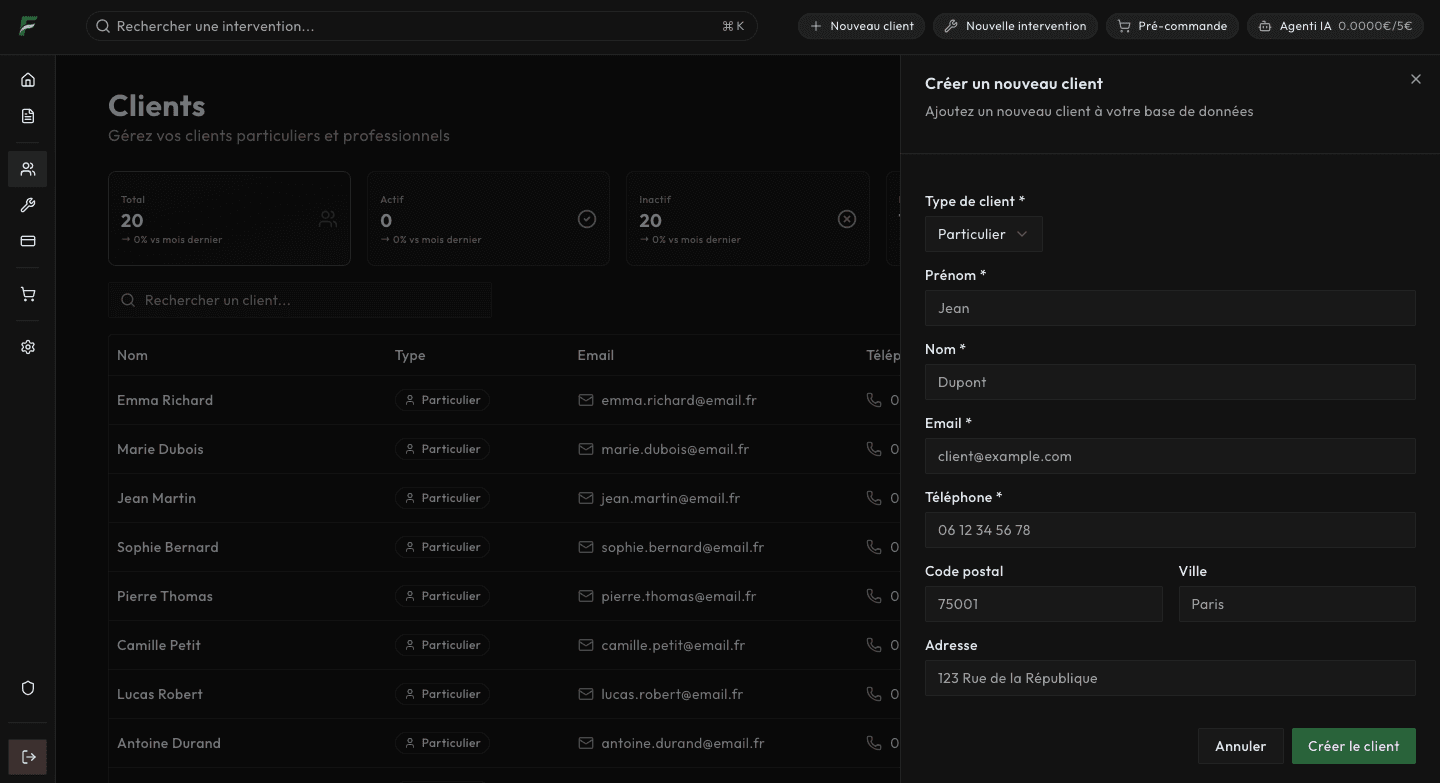Focus the Rechercher un client search field

click(x=300, y=300)
